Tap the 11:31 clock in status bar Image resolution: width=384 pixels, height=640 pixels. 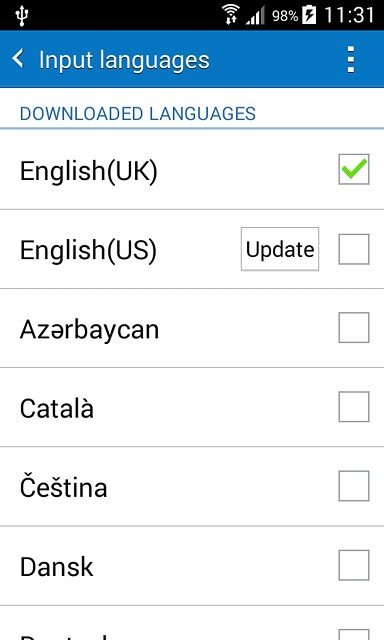tap(349, 16)
